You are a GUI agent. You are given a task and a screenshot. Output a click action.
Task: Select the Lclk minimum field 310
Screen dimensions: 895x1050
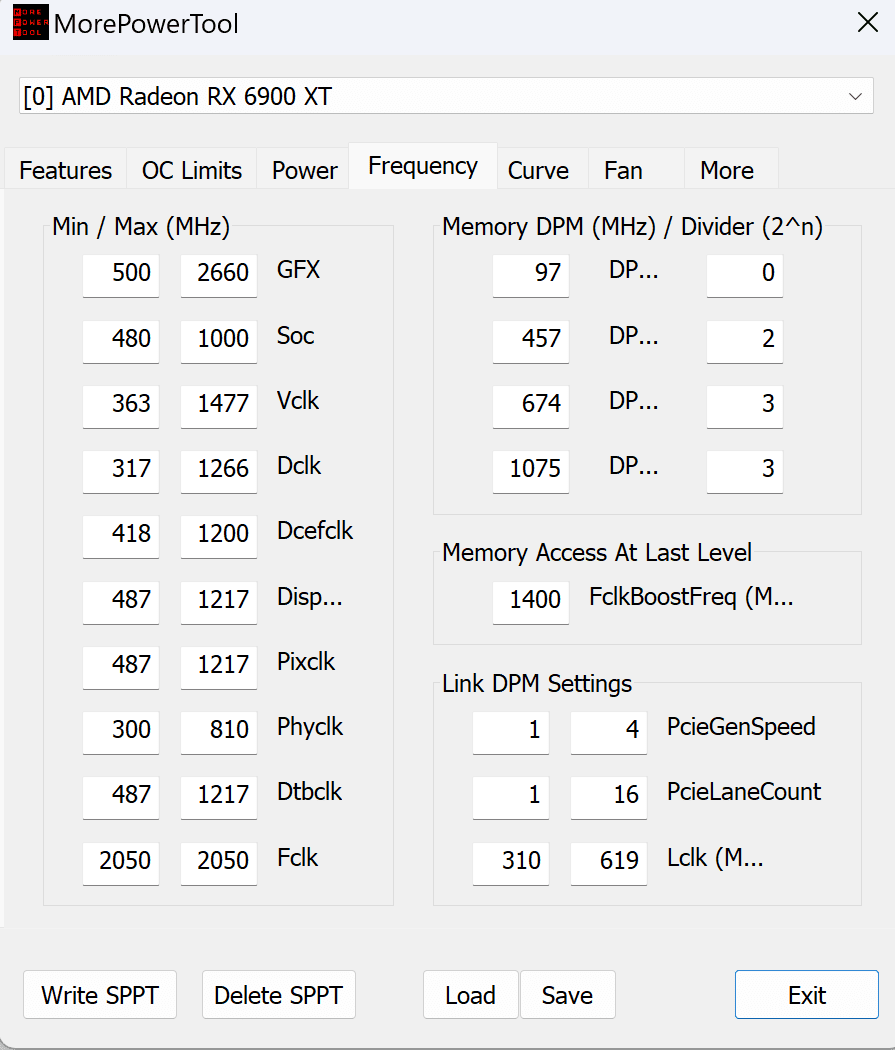(x=511, y=862)
